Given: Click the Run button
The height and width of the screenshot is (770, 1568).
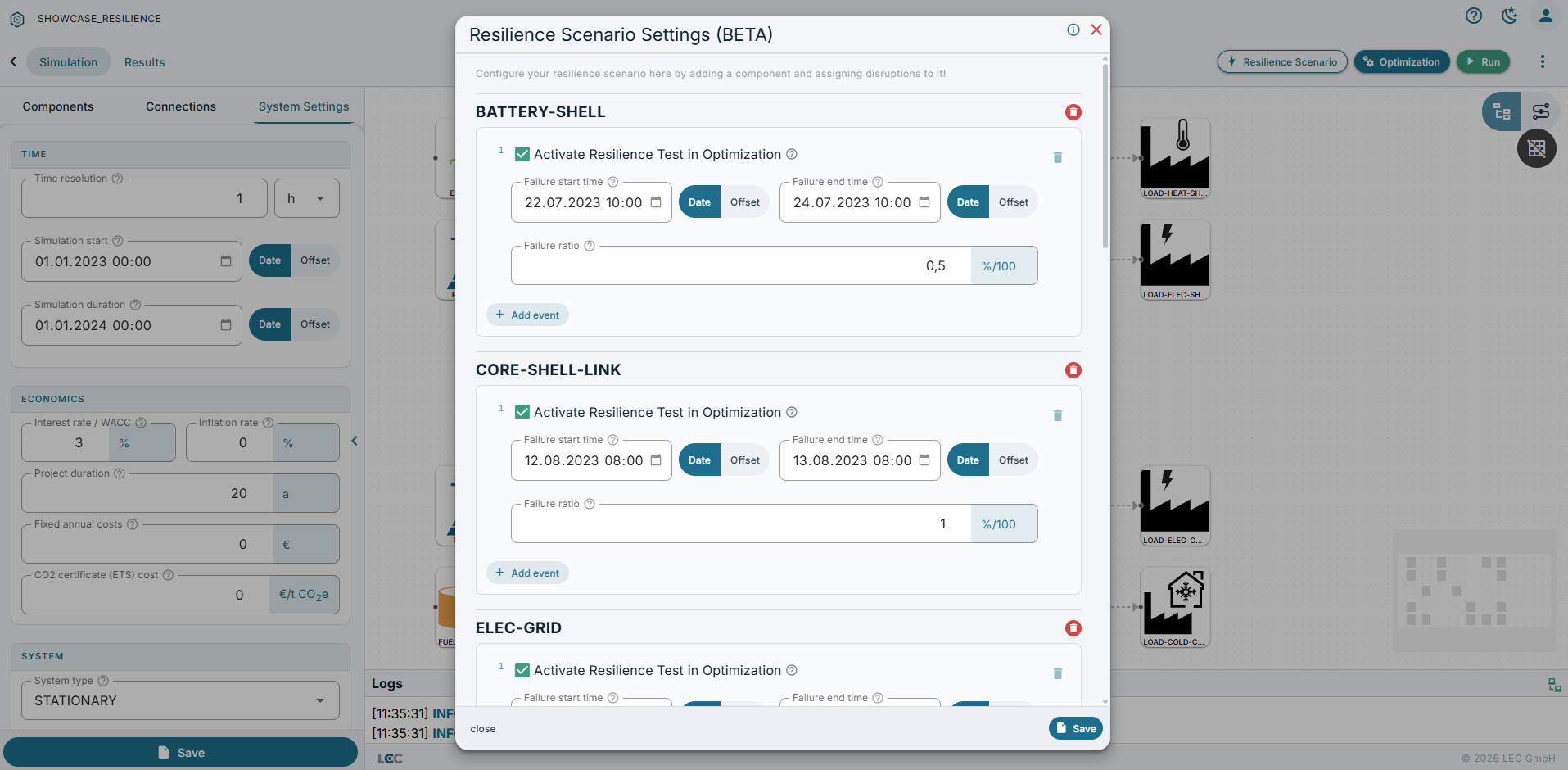Looking at the screenshot, I should click(1483, 61).
